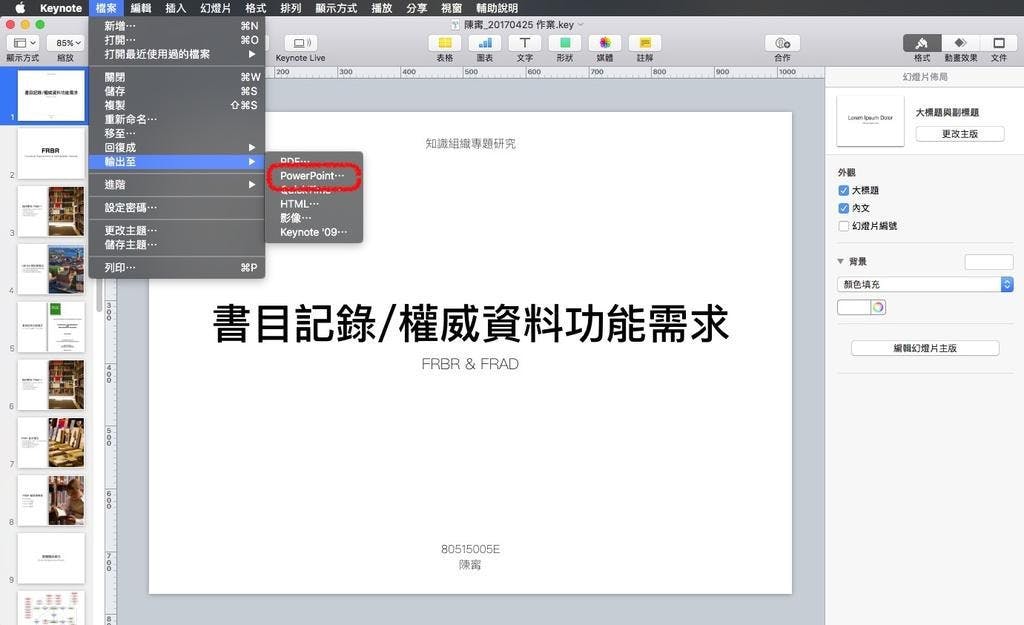Viewport: 1024px width, 625px height.
Task: Open the Apple menu
Action: [20, 8]
